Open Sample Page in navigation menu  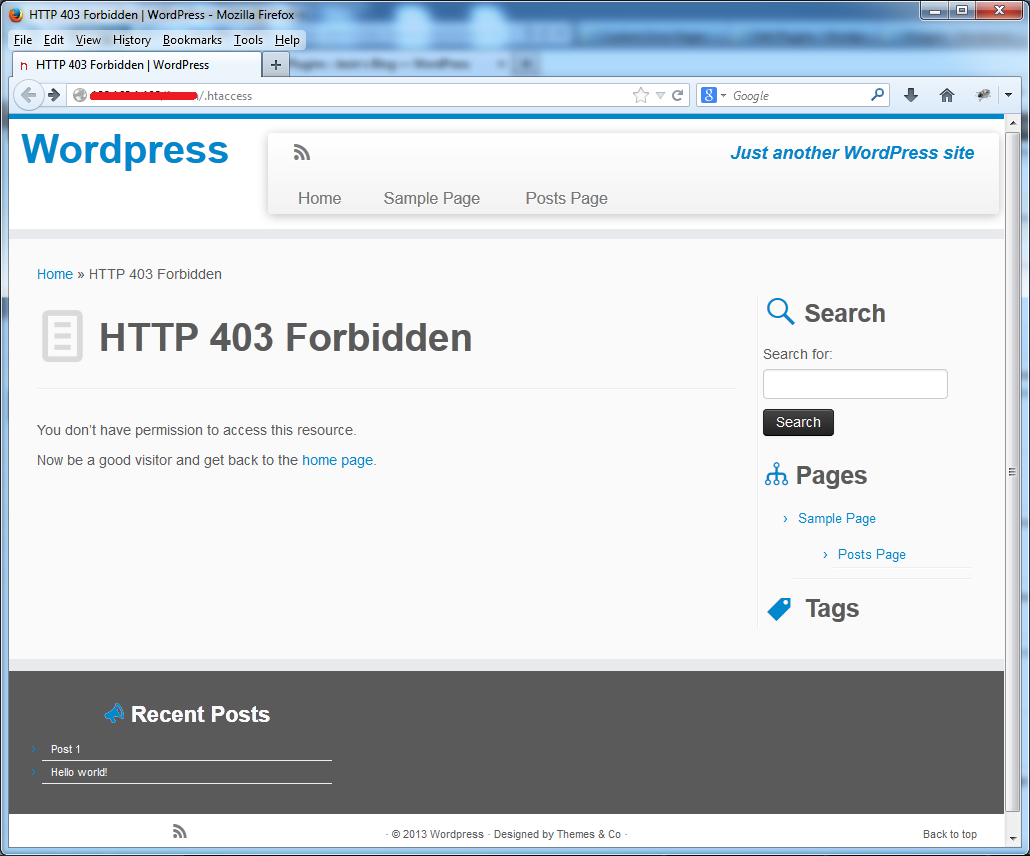tap(432, 198)
